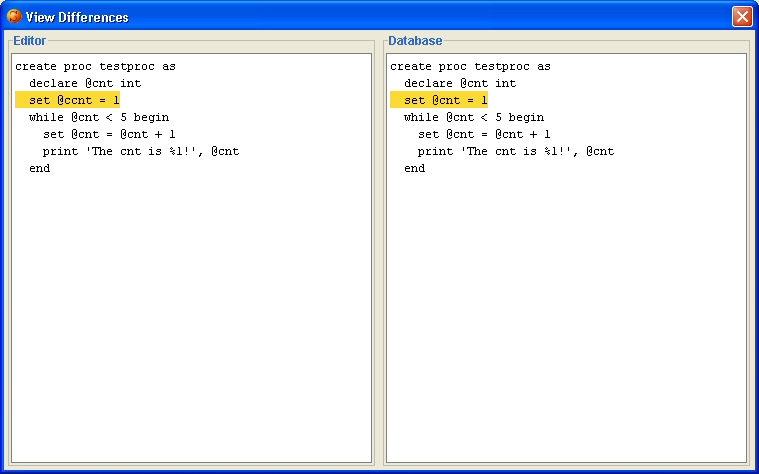Click 'create proc testproc as' in Database pane
This screenshot has width=759, height=474.
pyautogui.click(x=470, y=66)
